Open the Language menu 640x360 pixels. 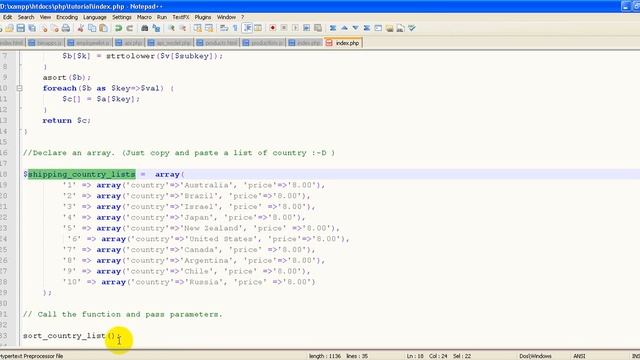point(95,17)
